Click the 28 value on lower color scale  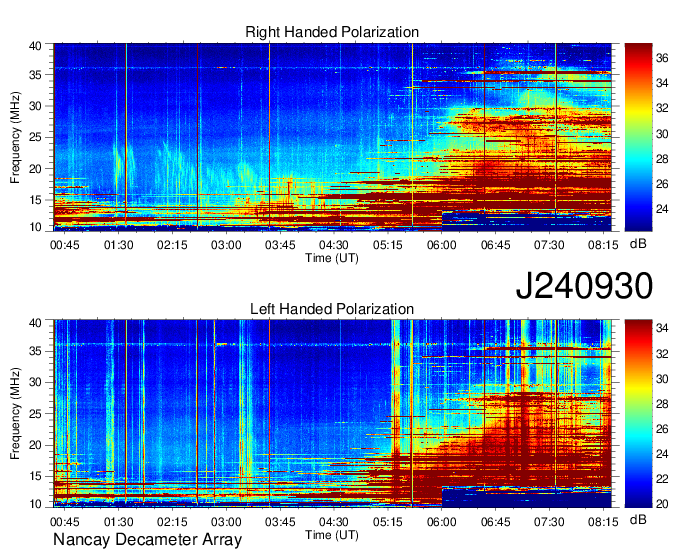click(662, 404)
